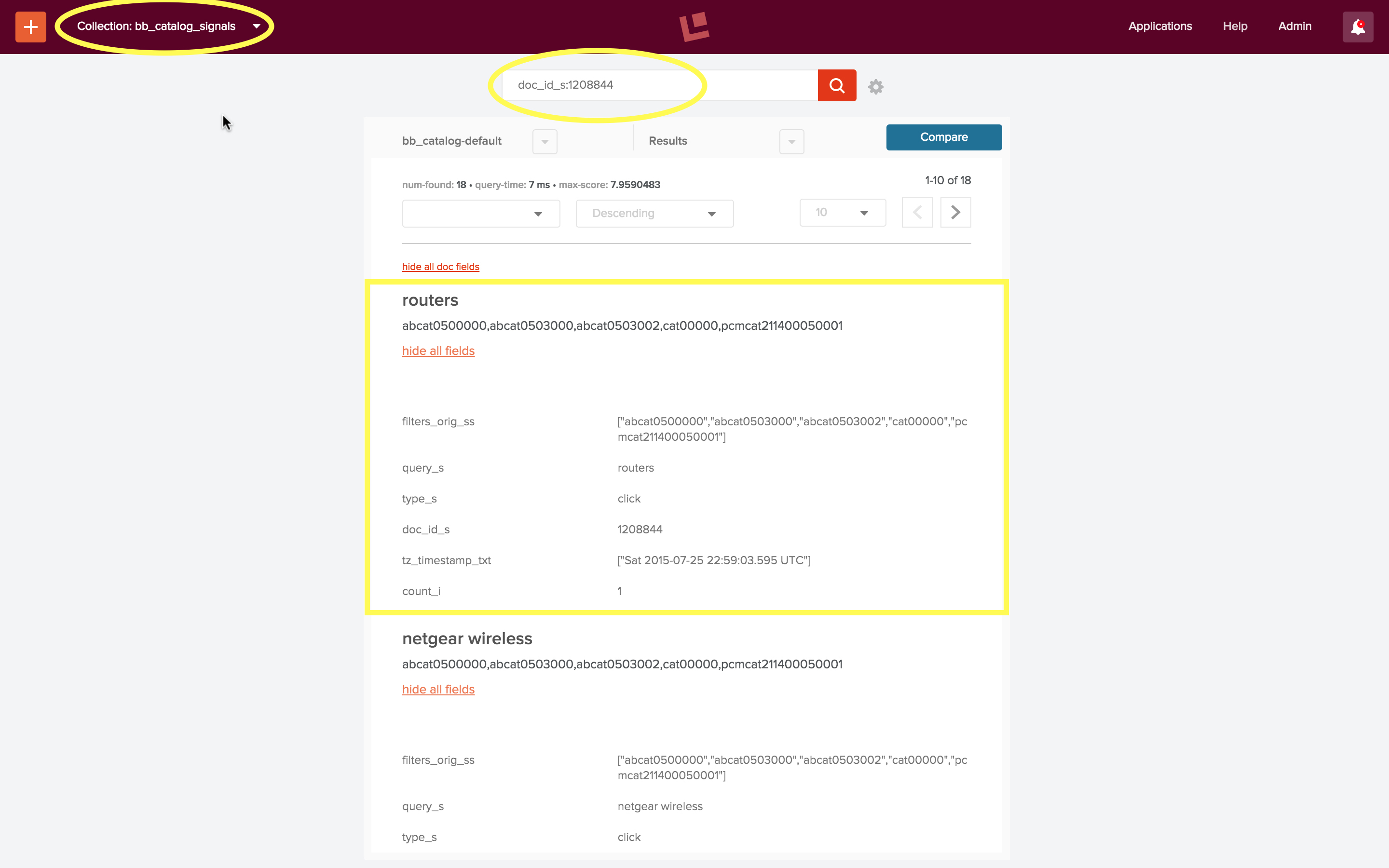This screenshot has height=868, width=1389.
Task: Click hide all doc fields link
Action: [441, 267]
